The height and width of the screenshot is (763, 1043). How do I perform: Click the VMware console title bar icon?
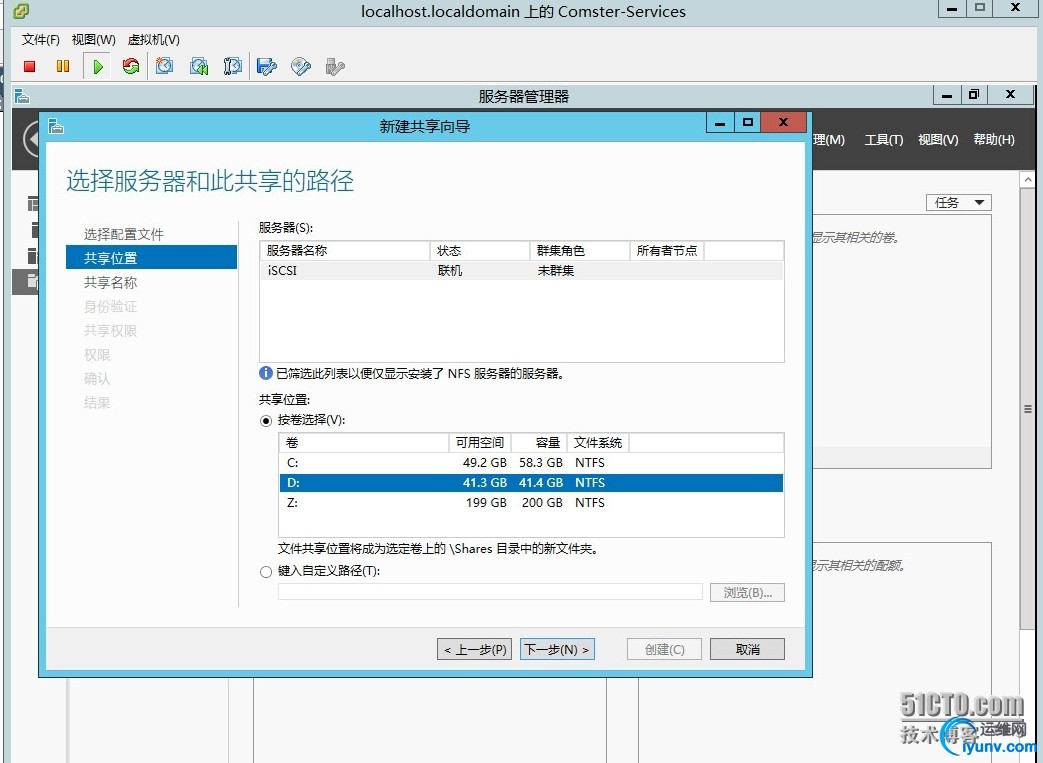tap(21, 11)
